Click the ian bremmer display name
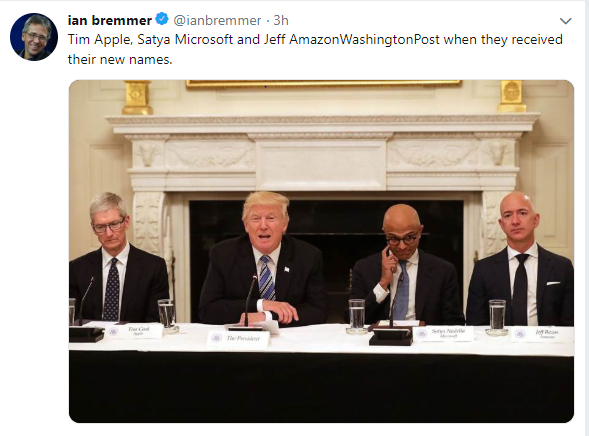Image resolution: width=589 pixels, height=436 pixels. click(x=110, y=20)
